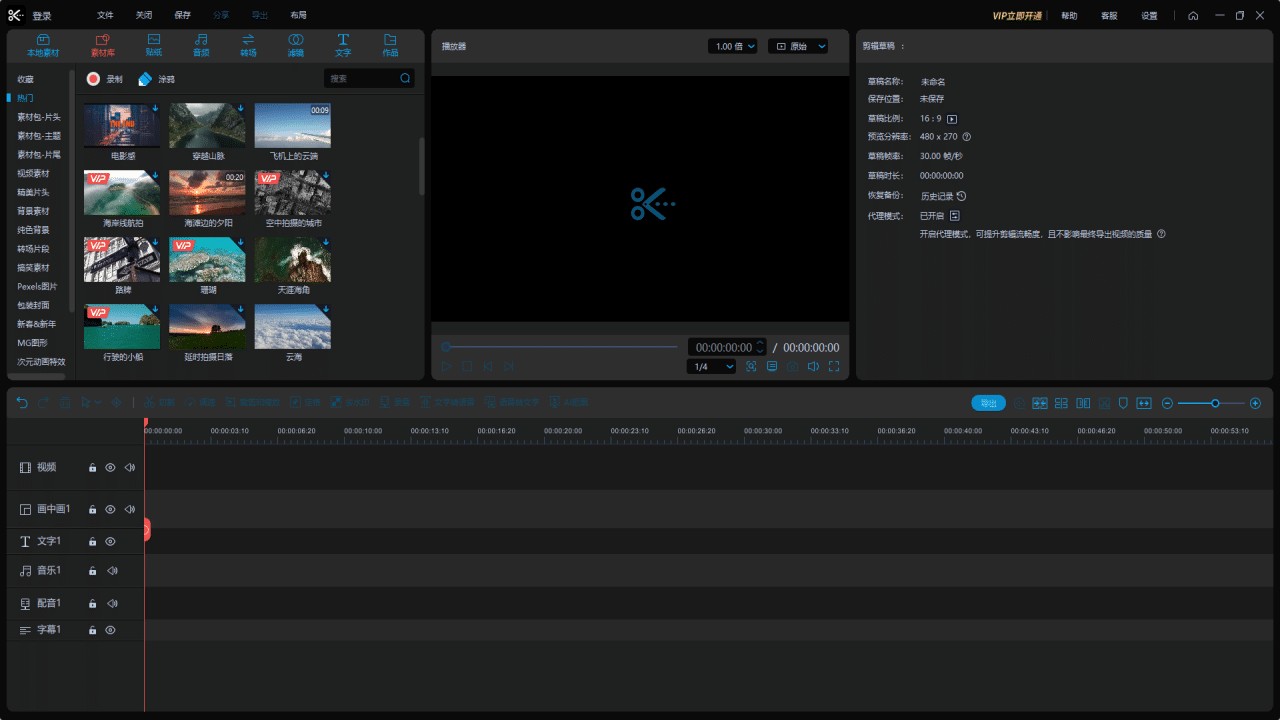Mute the 音乐1 track

pos(112,571)
